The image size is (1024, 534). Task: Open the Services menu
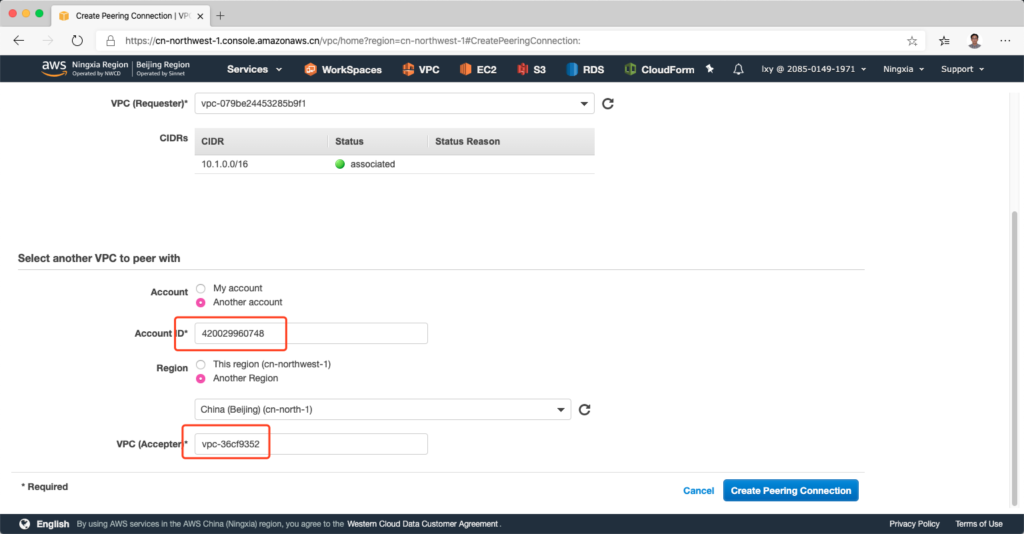click(254, 69)
